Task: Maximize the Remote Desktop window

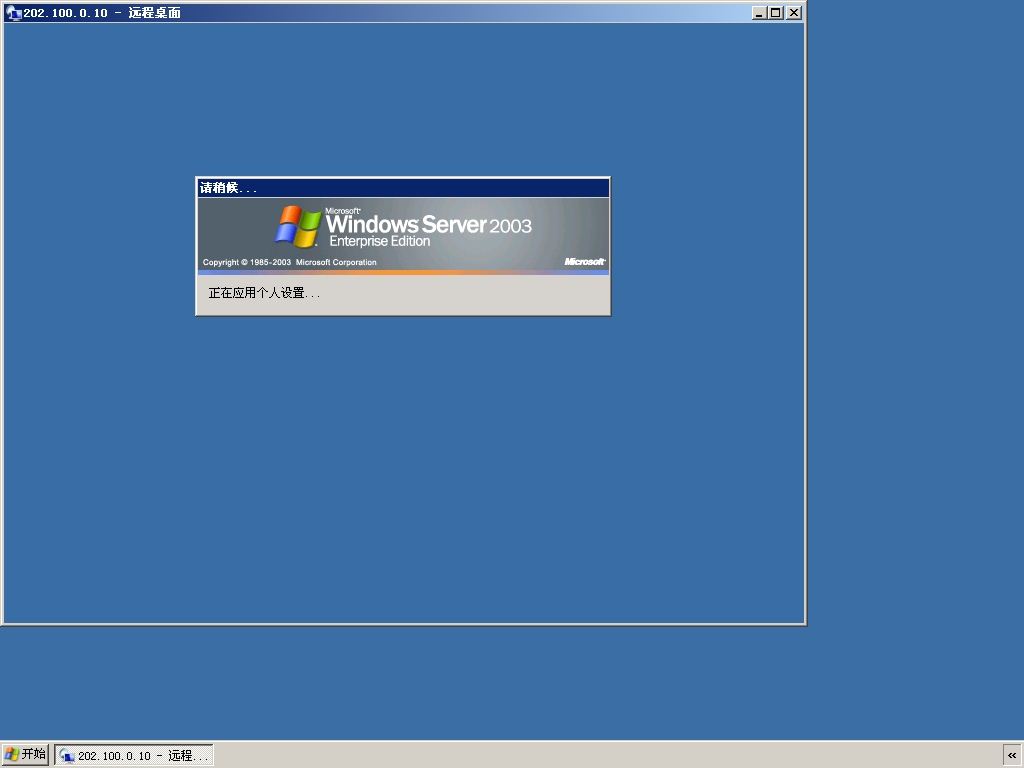Action: (x=776, y=12)
